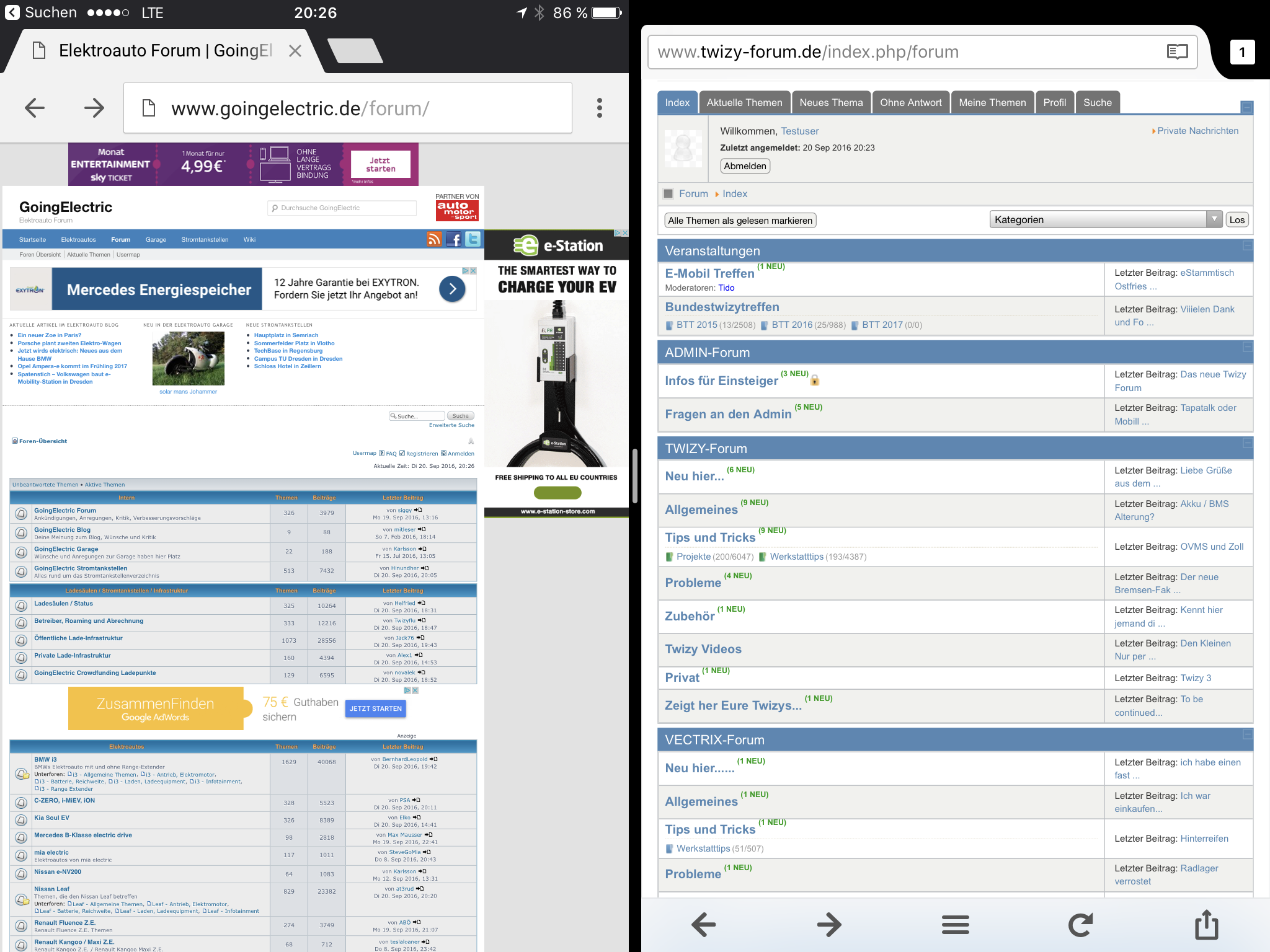The image size is (1270, 952).
Task: Tap the reader mode icon in Safari address bar
Action: point(1176,51)
